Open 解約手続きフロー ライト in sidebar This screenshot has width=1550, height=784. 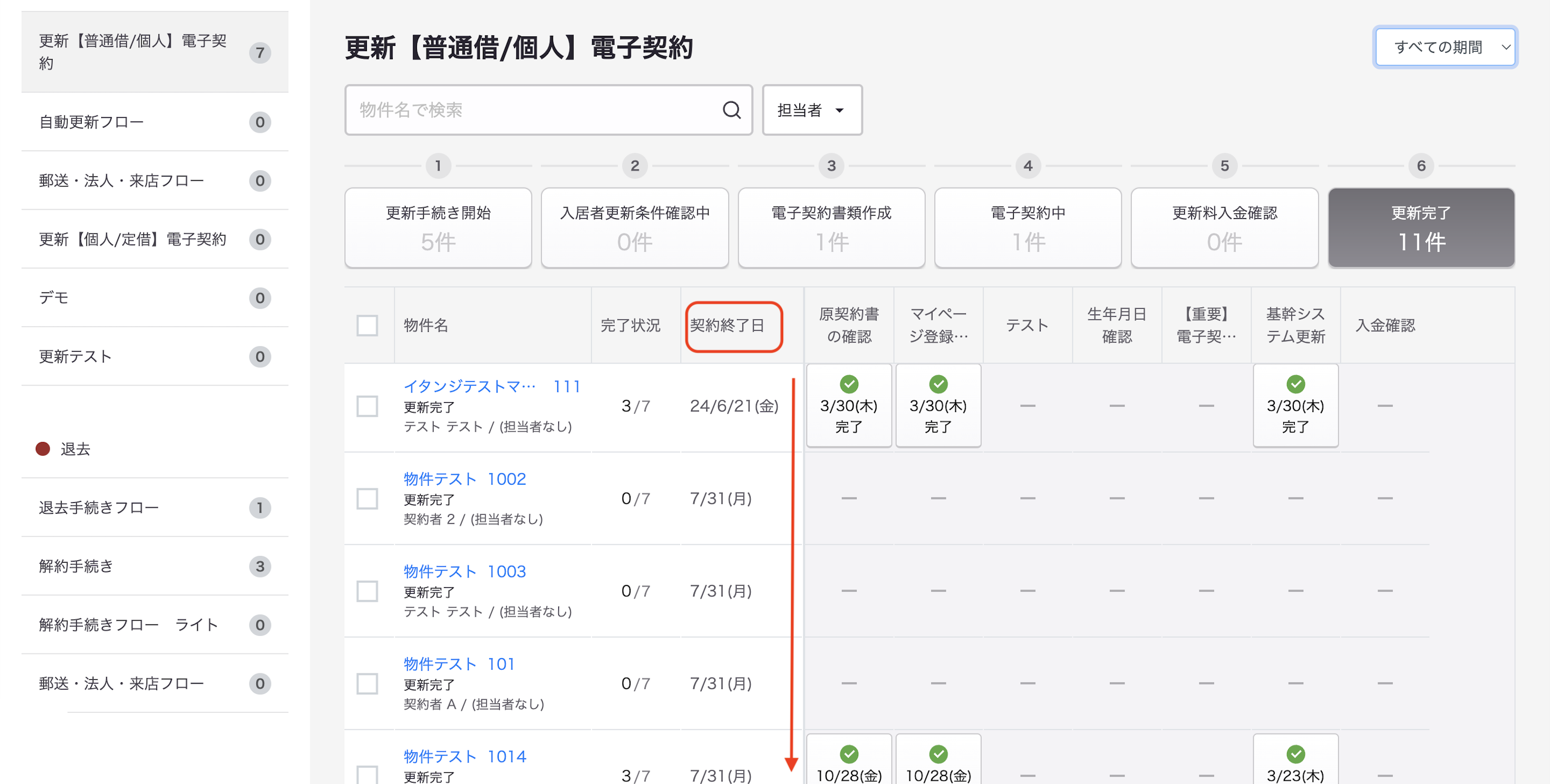coord(154,625)
